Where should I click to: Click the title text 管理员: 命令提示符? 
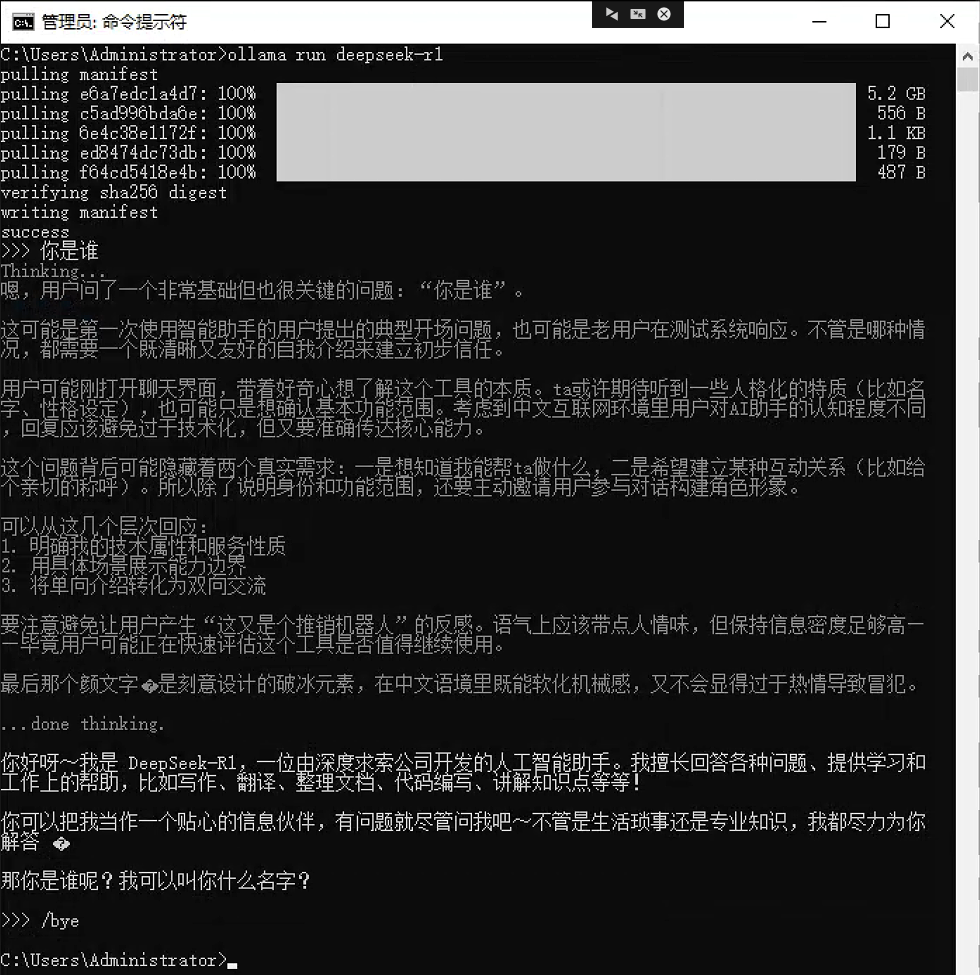coord(114,22)
